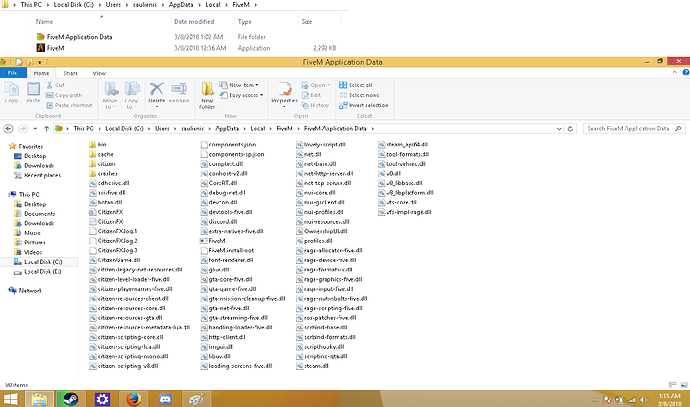This screenshot has width=690, height=407.
Task: Open the Open button dropdown
Action: click(316, 85)
